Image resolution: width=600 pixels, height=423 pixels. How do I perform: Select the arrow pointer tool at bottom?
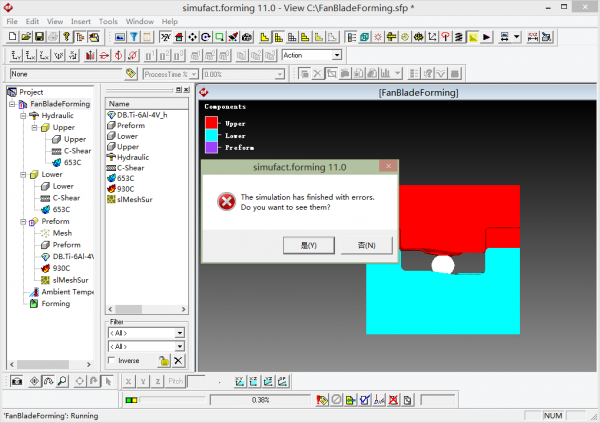tap(108, 381)
